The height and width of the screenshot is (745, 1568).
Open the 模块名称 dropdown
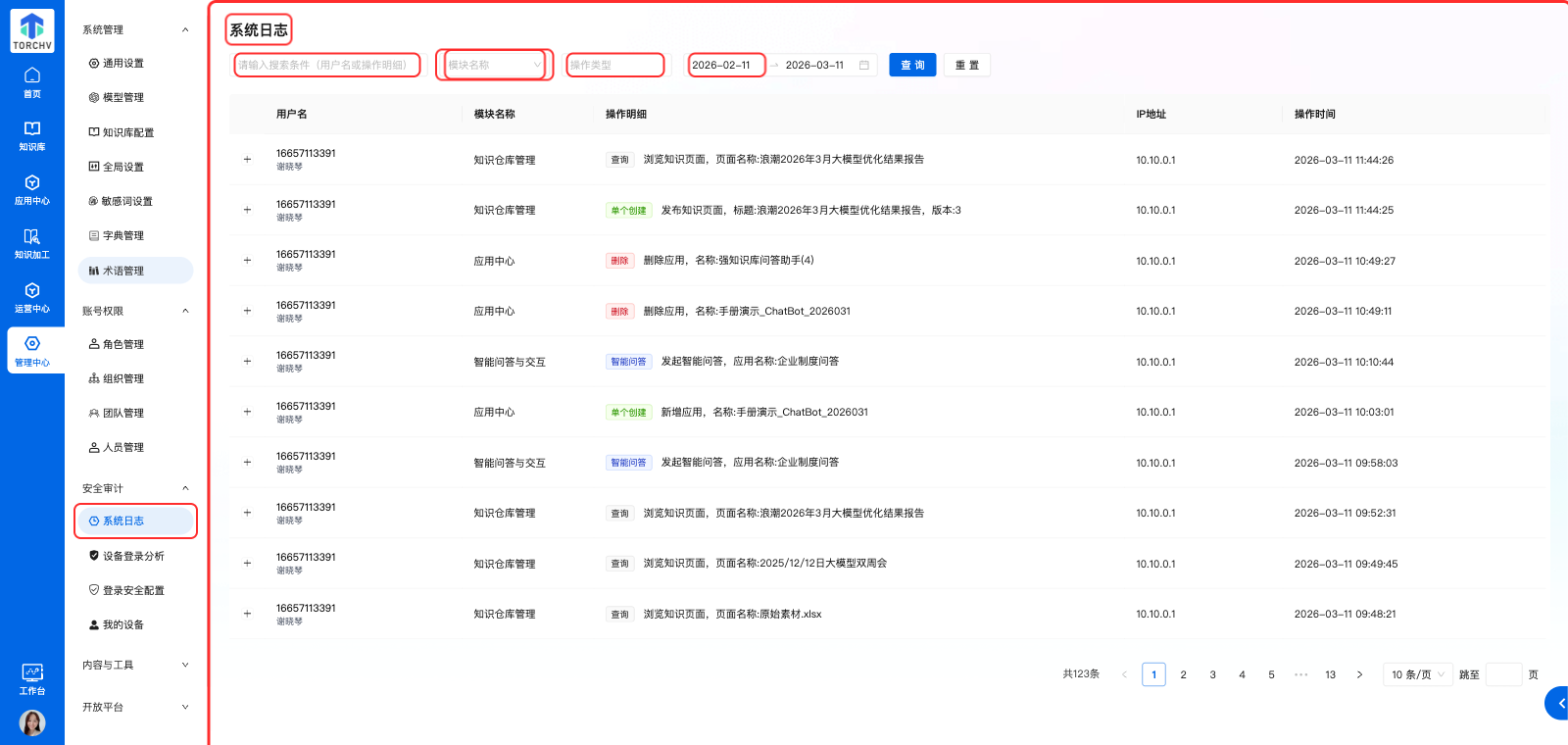click(495, 65)
